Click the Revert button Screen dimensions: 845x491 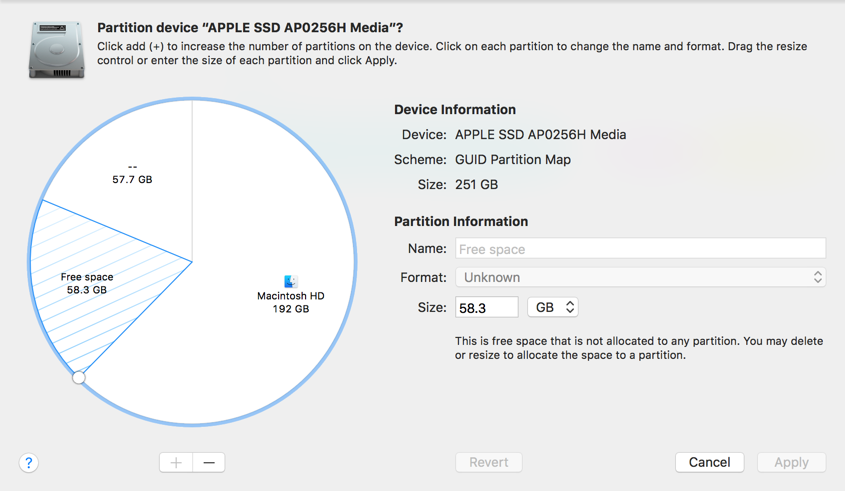(x=489, y=462)
